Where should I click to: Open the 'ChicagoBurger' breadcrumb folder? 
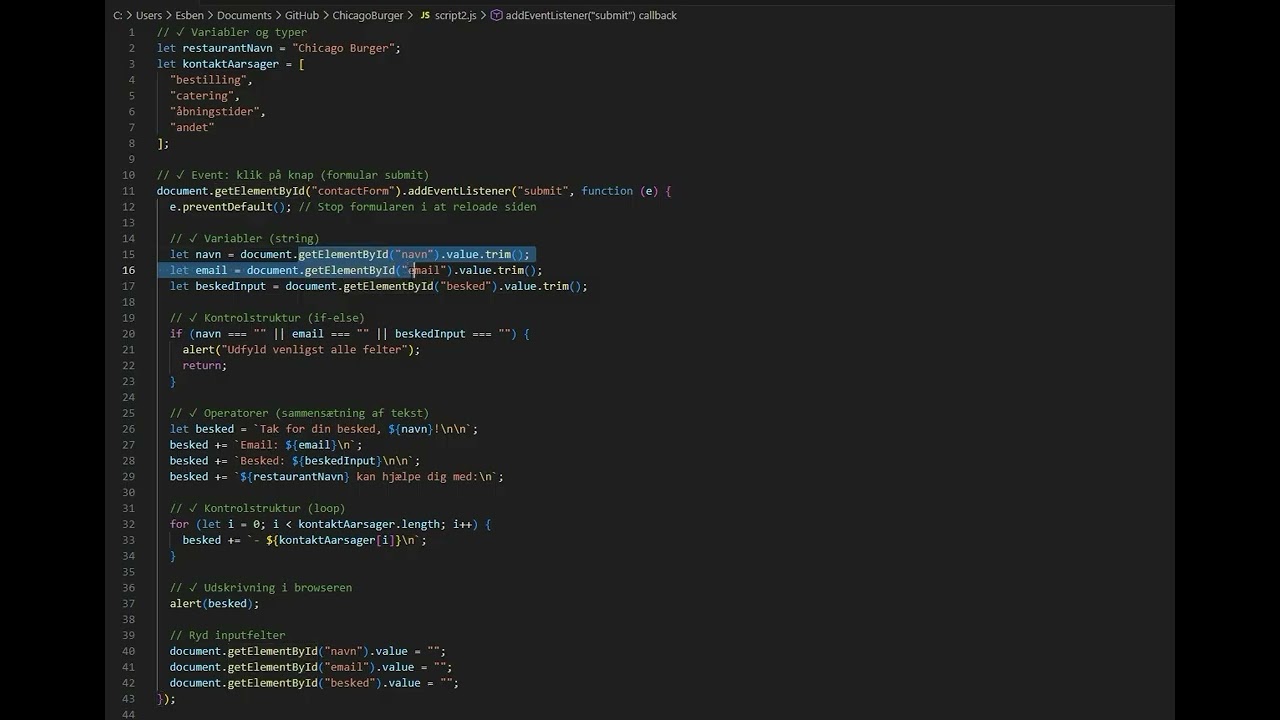[368, 16]
